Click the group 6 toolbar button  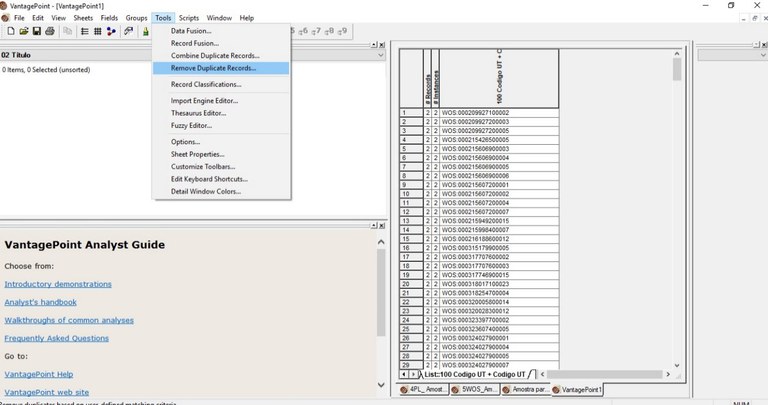[303, 31]
